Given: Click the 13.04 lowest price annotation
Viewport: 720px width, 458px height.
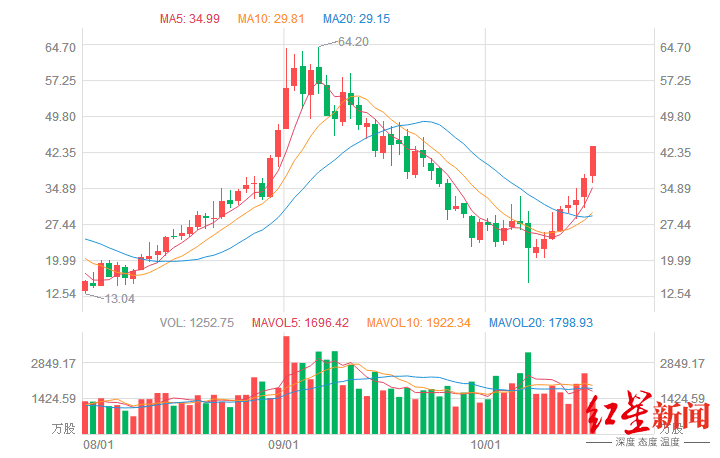Looking at the screenshot, I should click(119, 298).
